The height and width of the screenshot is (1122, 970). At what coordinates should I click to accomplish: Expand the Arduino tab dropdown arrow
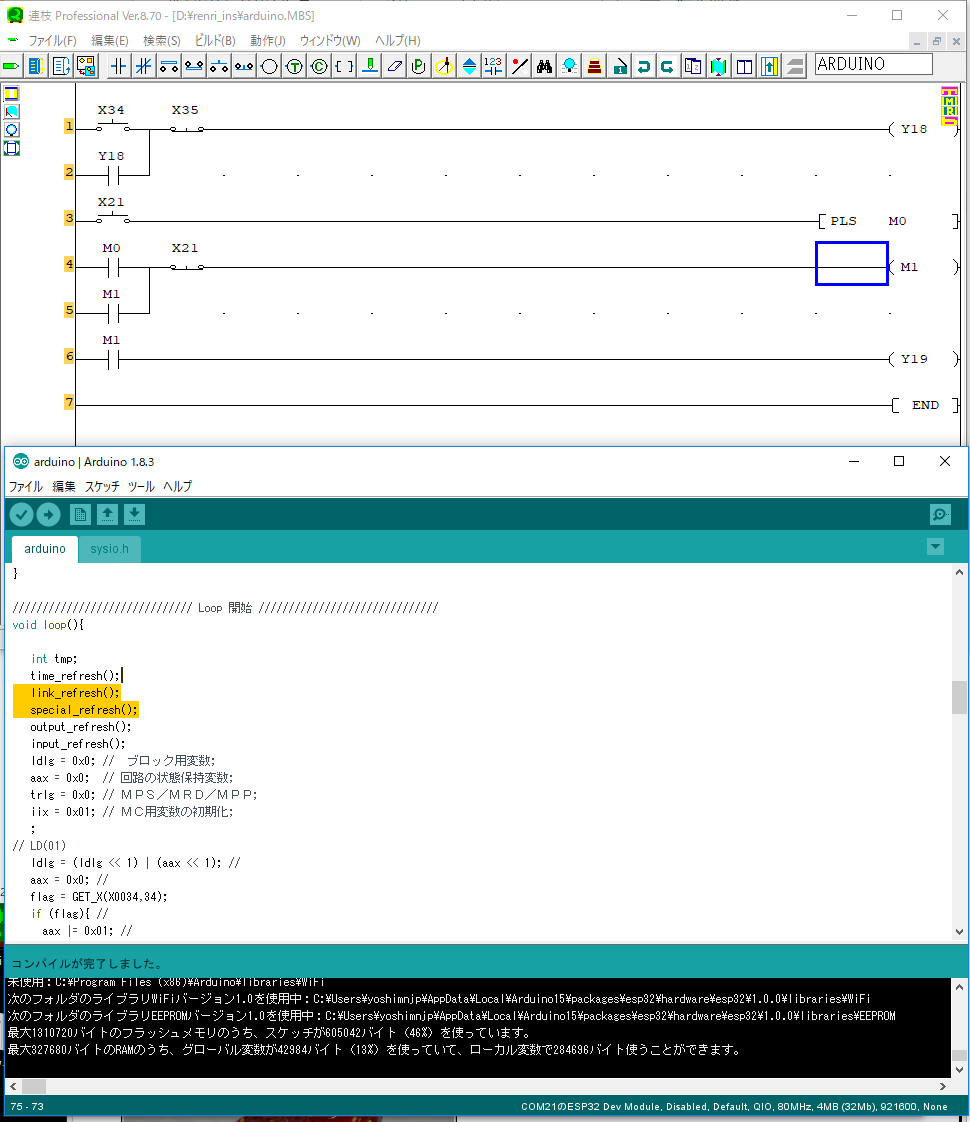(x=935, y=547)
